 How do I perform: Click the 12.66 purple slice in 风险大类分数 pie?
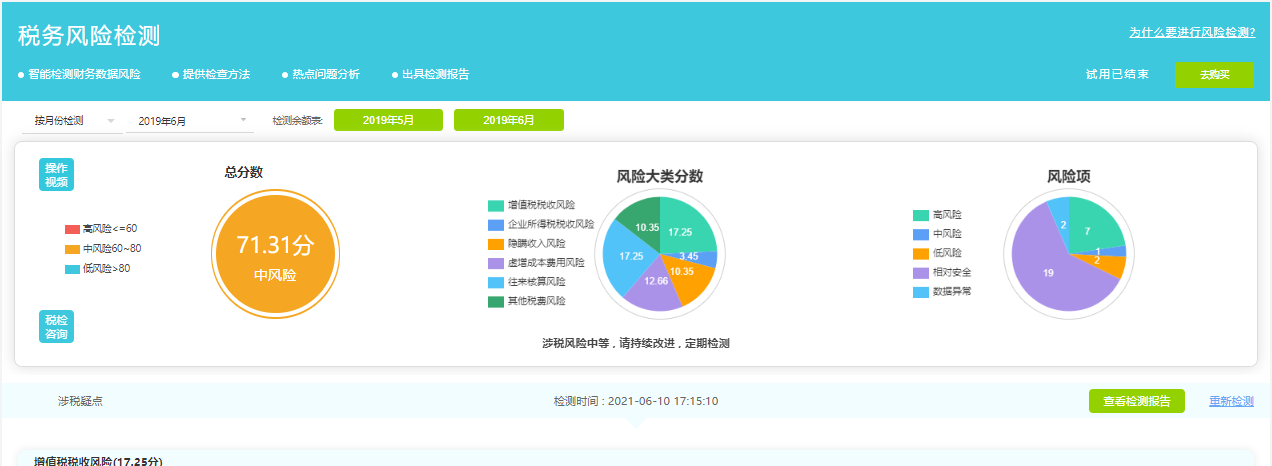656,280
